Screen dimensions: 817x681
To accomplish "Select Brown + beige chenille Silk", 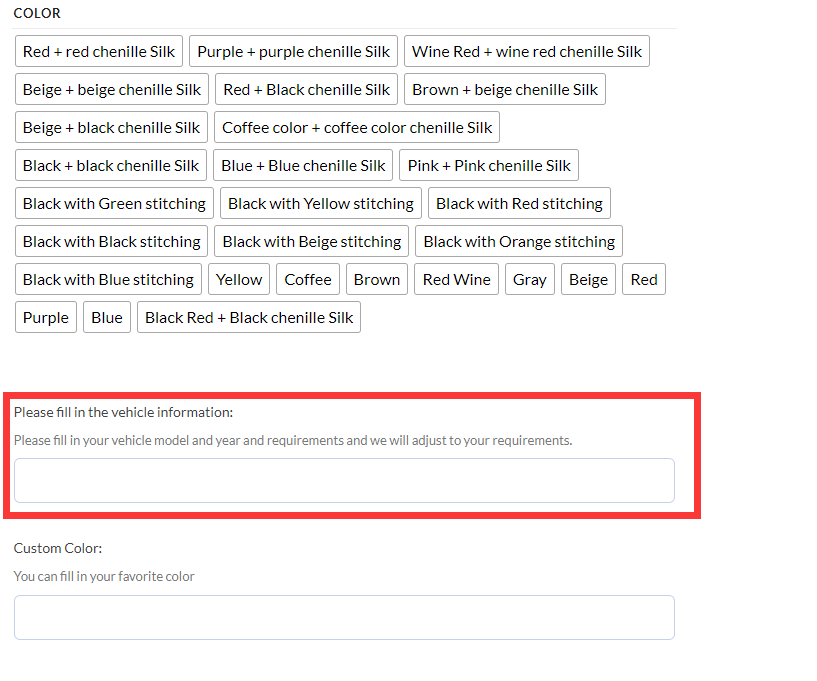I will click(504, 90).
